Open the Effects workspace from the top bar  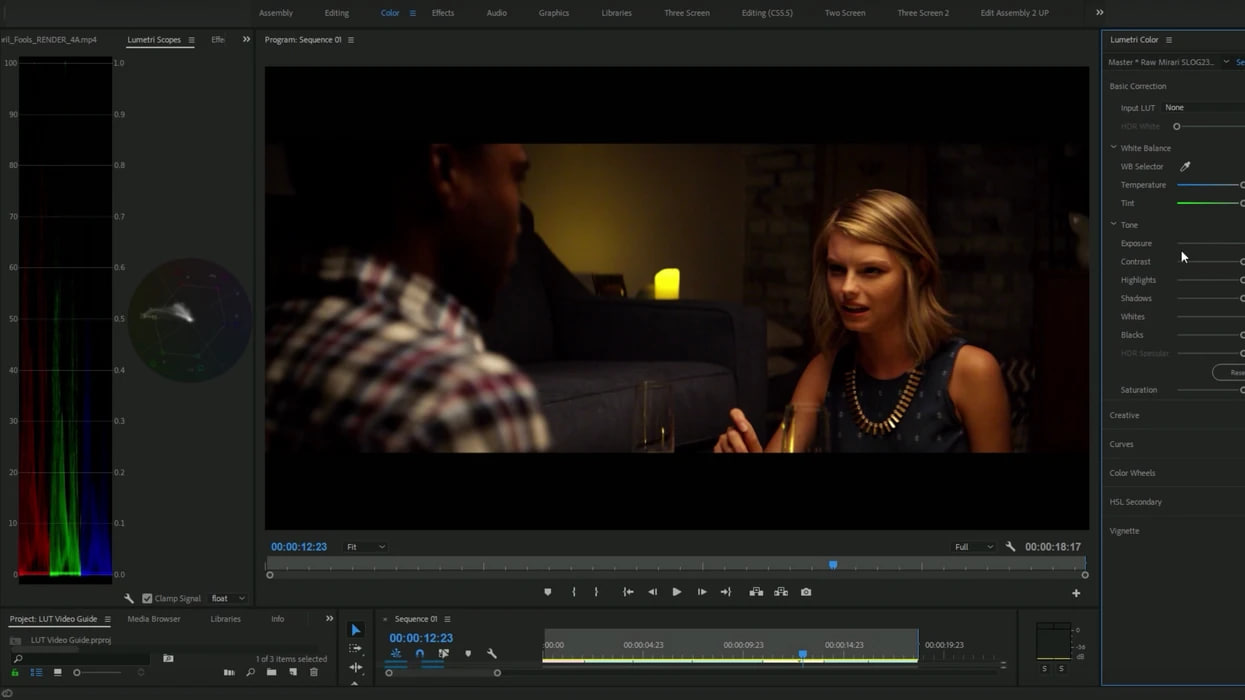pos(443,13)
